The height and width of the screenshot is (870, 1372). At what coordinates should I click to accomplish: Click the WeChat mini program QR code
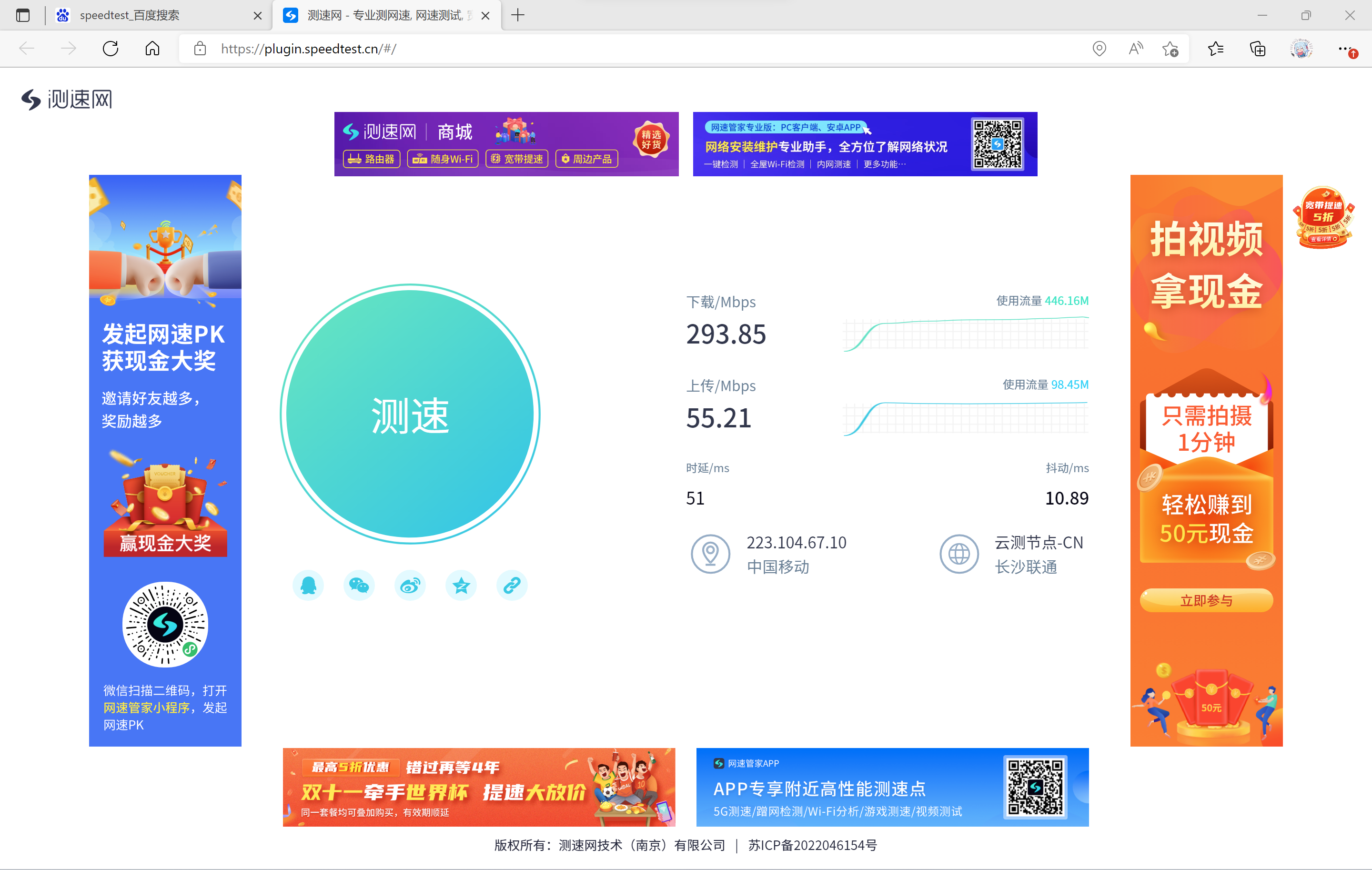[165, 625]
